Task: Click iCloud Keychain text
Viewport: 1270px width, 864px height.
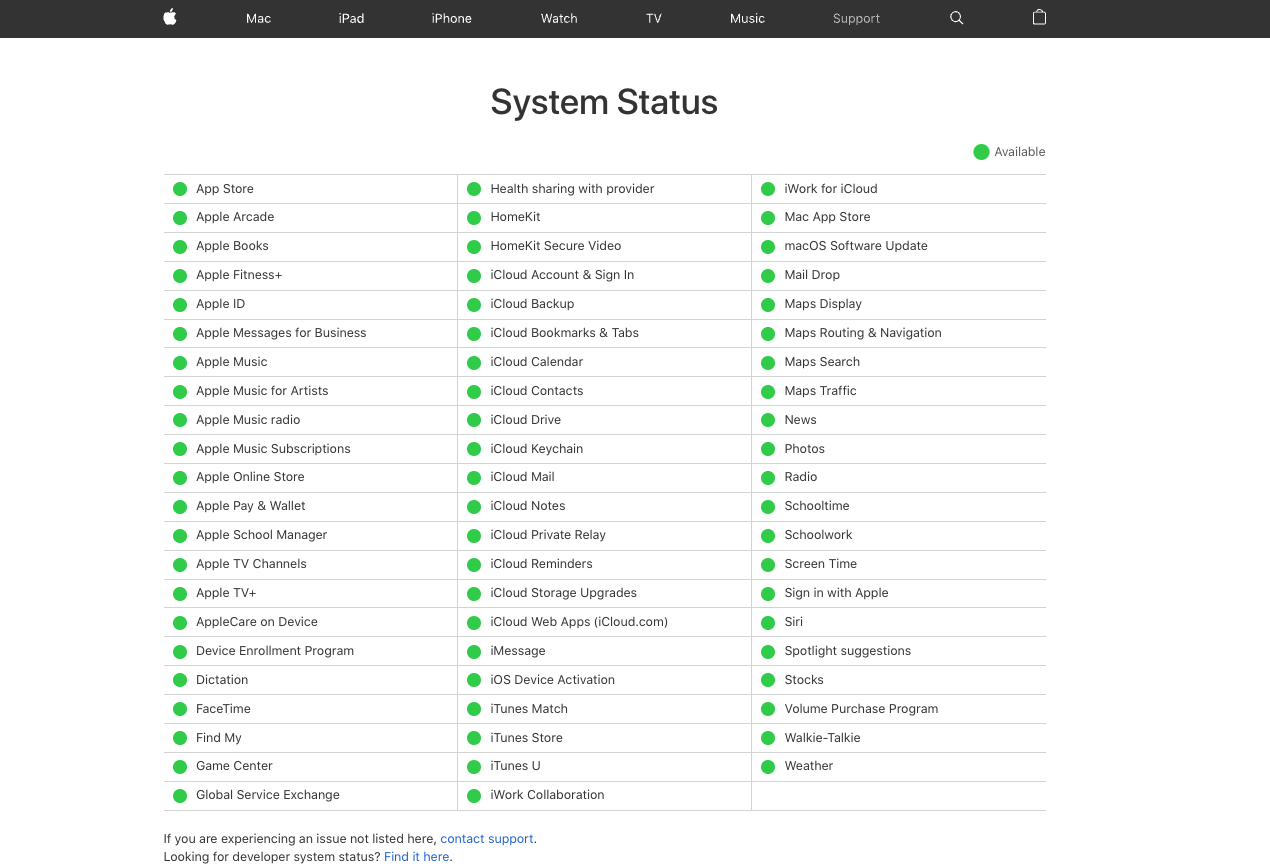Action: pyautogui.click(x=537, y=449)
